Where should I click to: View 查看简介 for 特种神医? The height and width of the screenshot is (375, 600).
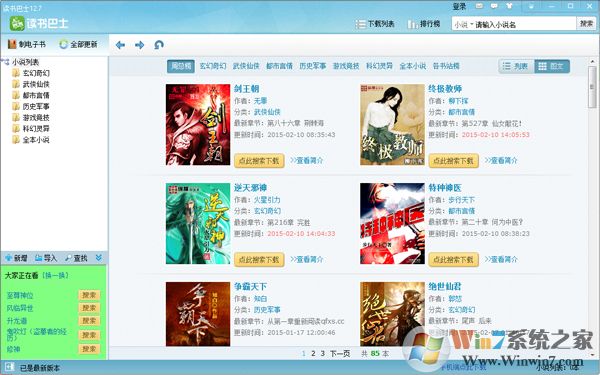[x=501, y=259]
